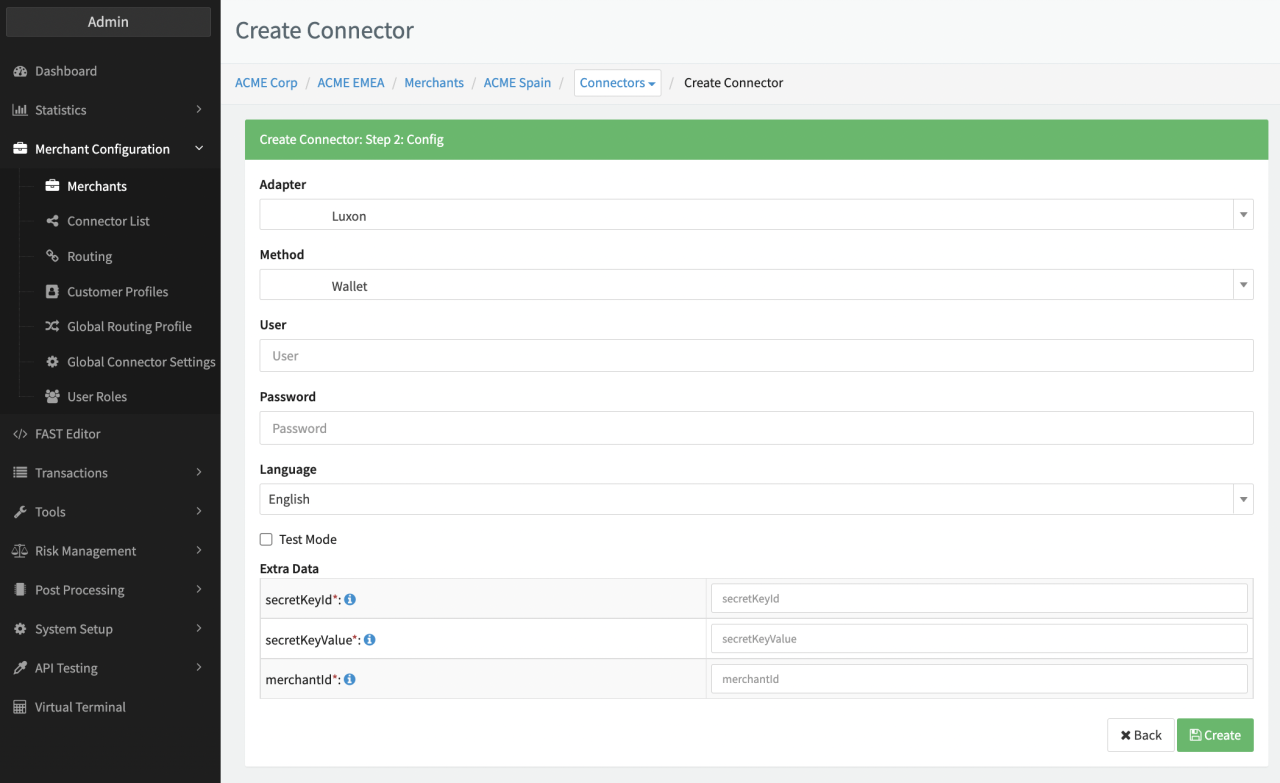Image resolution: width=1280 pixels, height=783 pixels.
Task: Open the Method dropdown showing Wallet
Action: (x=755, y=285)
